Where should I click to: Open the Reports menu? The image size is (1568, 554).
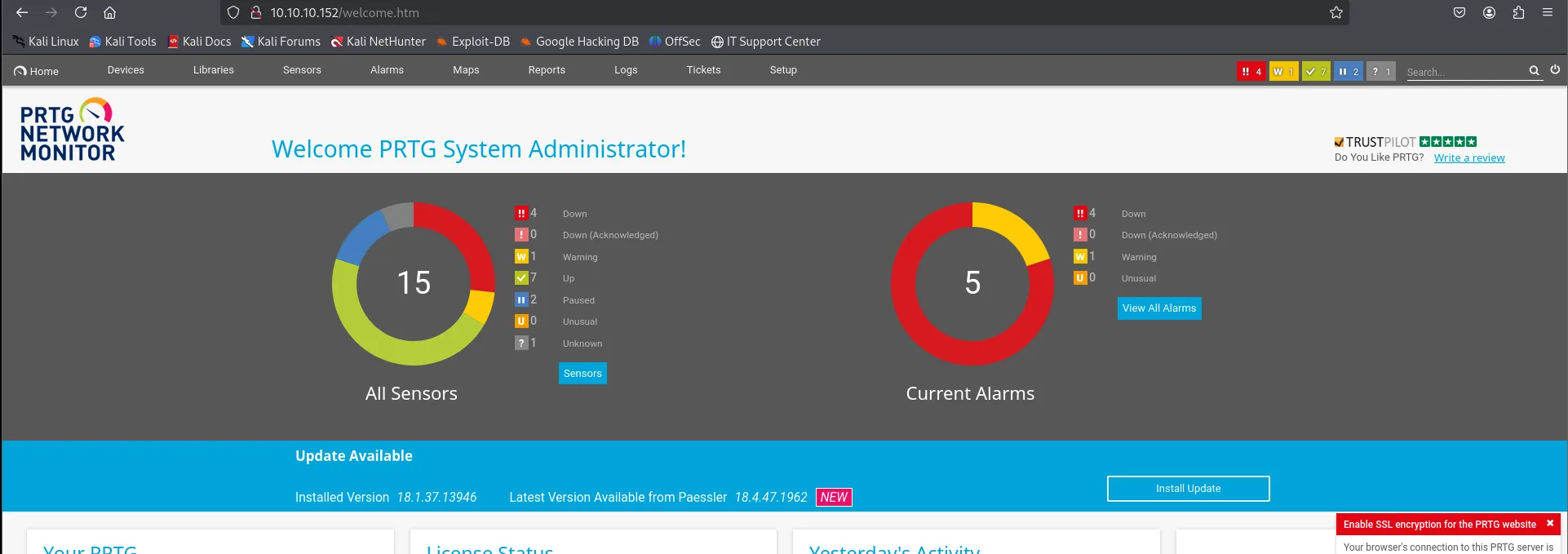(547, 70)
